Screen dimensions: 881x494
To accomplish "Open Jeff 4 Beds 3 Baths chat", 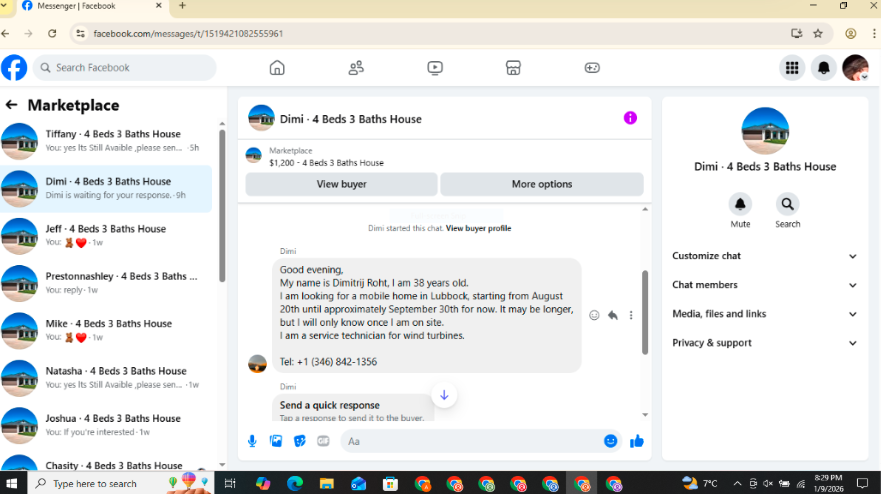I will (x=106, y=236).
